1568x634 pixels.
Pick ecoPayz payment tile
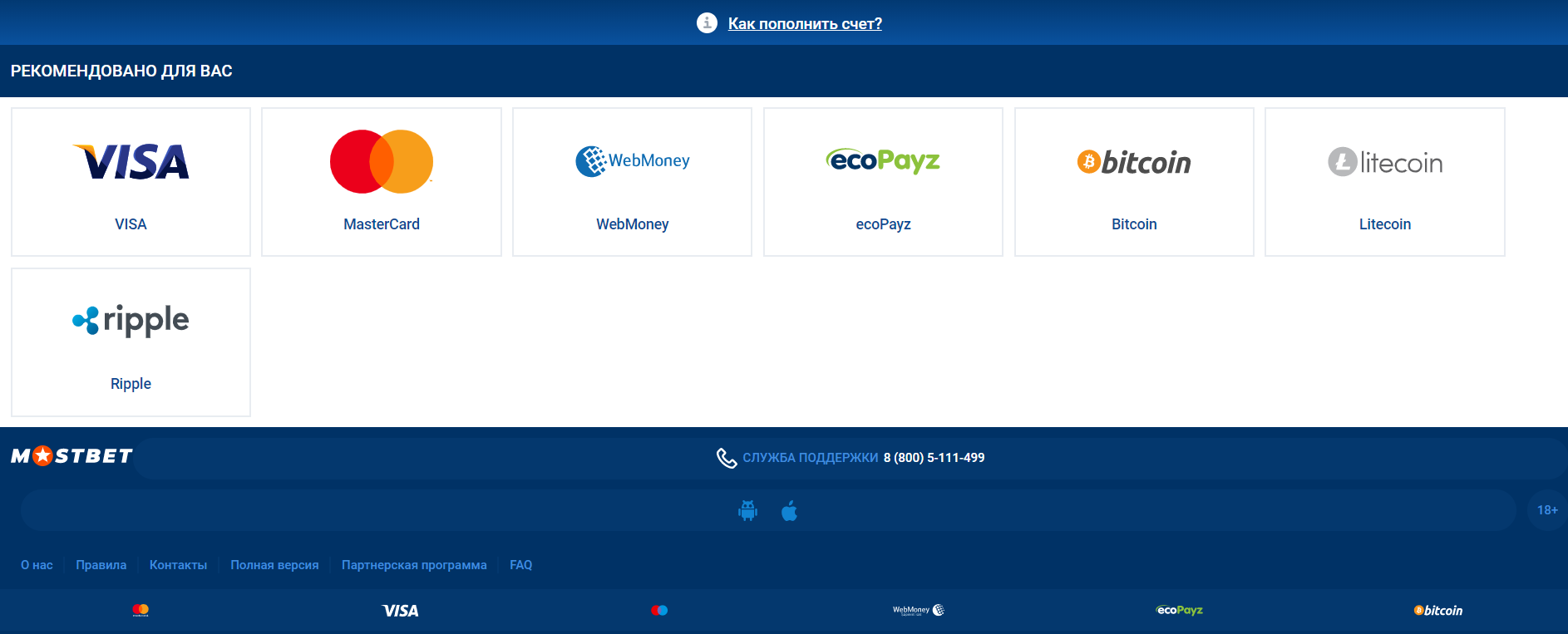point(883,182)
